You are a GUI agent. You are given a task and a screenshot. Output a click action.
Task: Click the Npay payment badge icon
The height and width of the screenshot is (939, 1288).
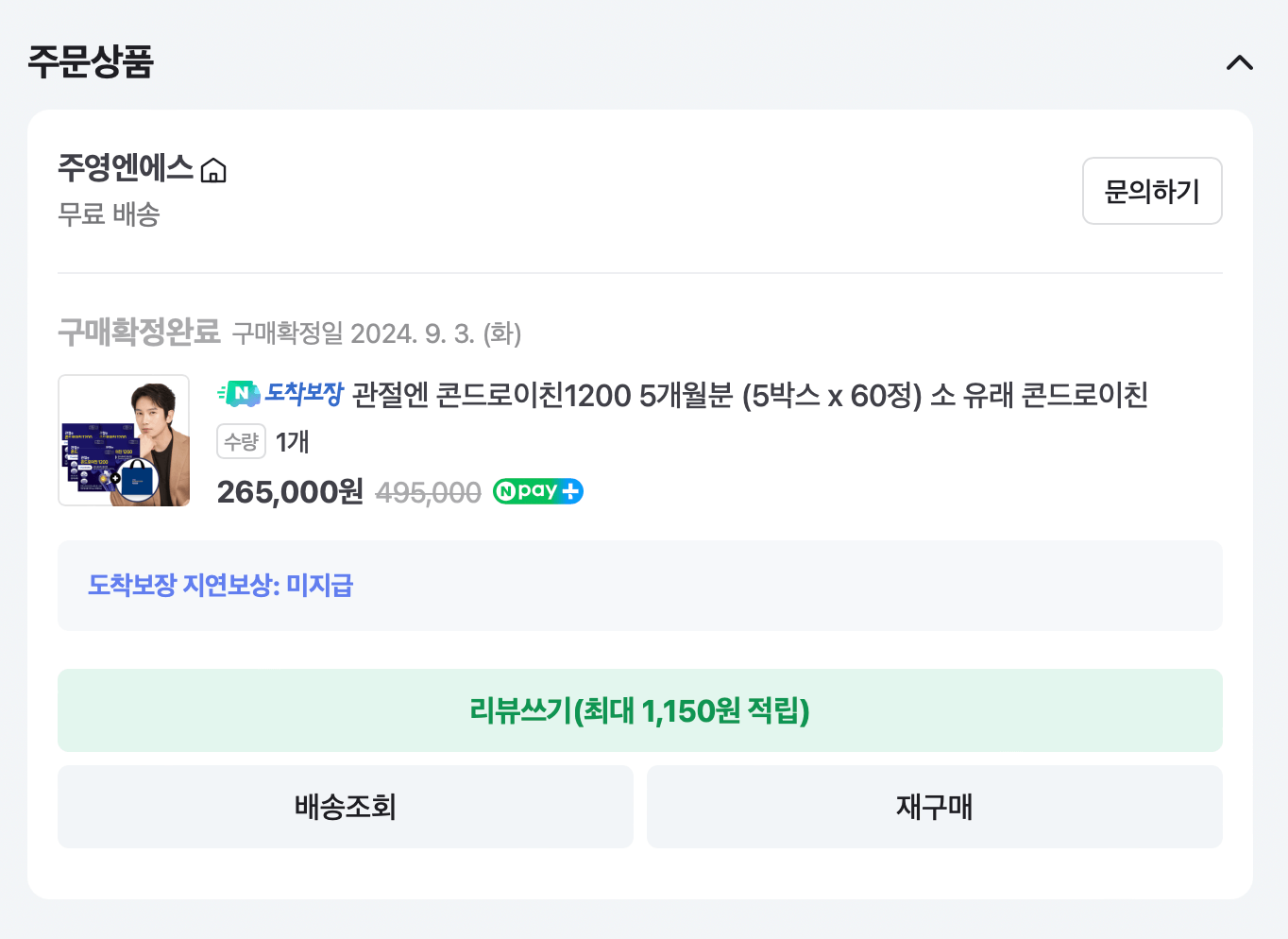[536, 491]
